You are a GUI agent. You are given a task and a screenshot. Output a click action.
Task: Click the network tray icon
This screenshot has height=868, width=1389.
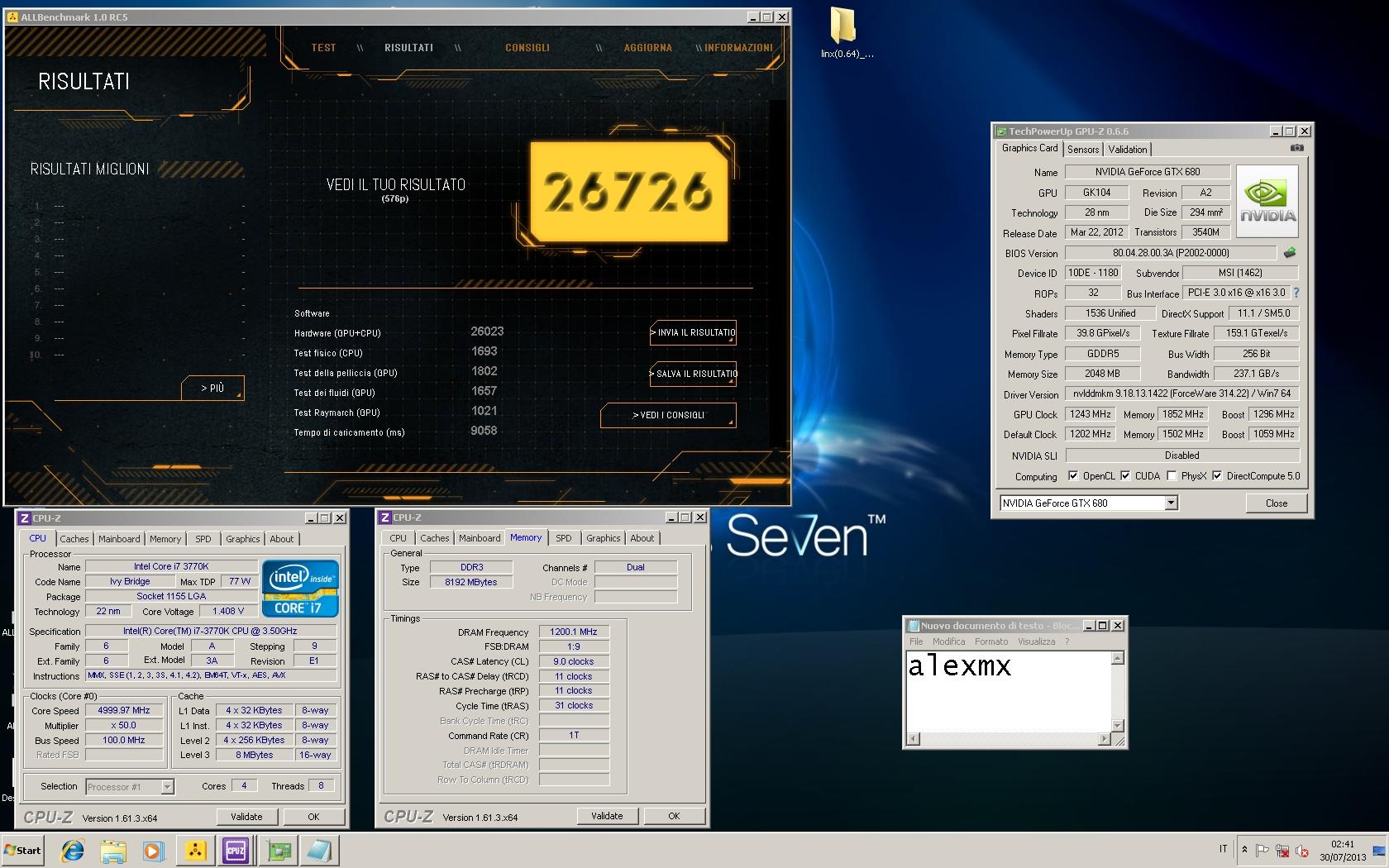(x=1282, y=851)
